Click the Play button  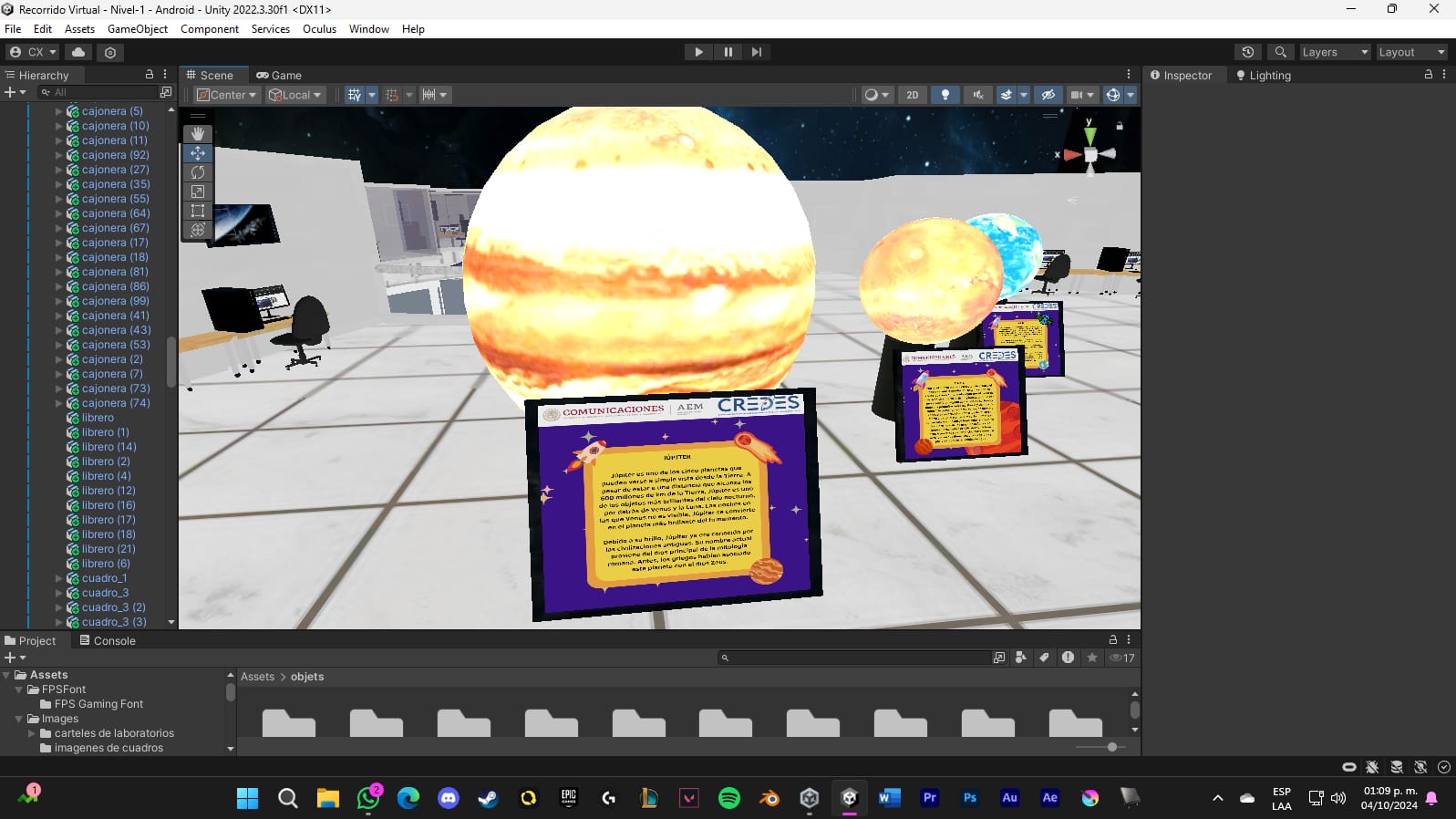(x=698, y=52)
